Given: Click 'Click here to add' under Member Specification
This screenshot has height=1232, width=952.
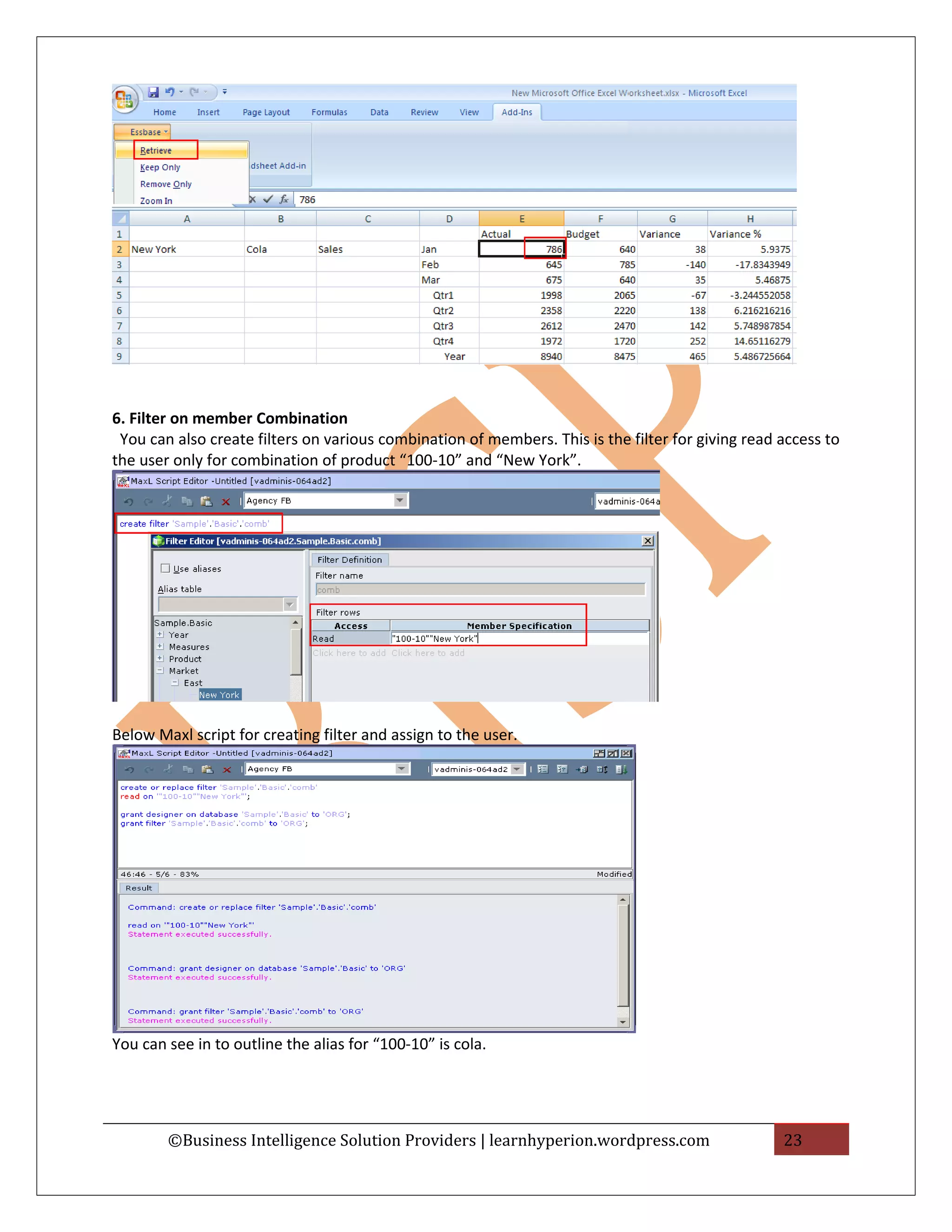Looking at the screenshot, I should coord(428,653).
